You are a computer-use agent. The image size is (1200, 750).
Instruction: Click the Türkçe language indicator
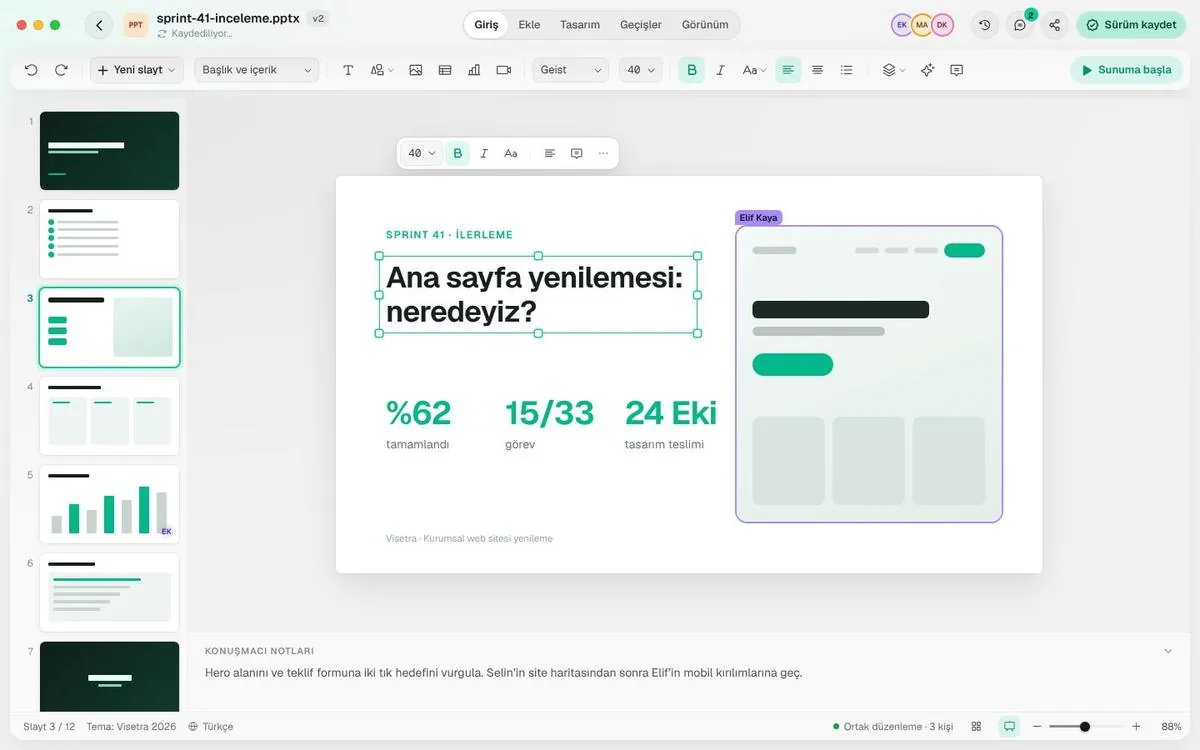coord(210,727)
